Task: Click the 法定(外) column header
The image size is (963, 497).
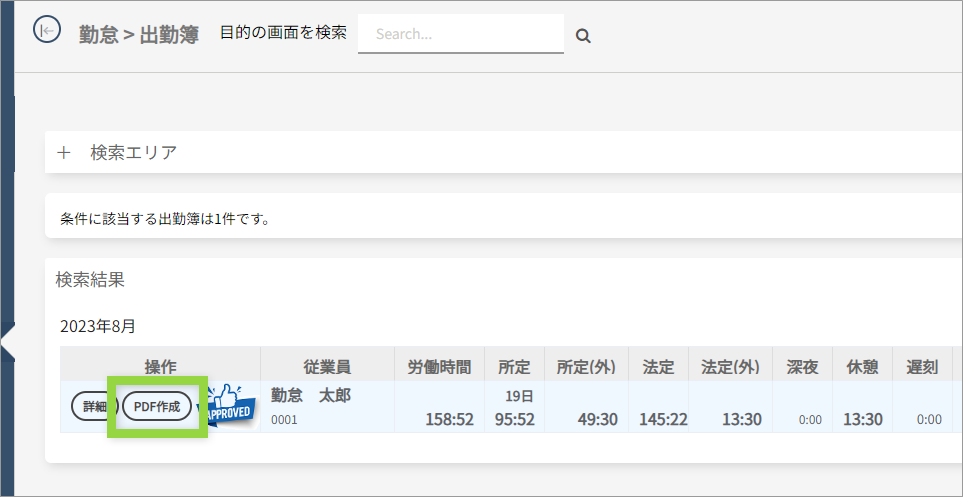Action: click(x=731, y=367)
